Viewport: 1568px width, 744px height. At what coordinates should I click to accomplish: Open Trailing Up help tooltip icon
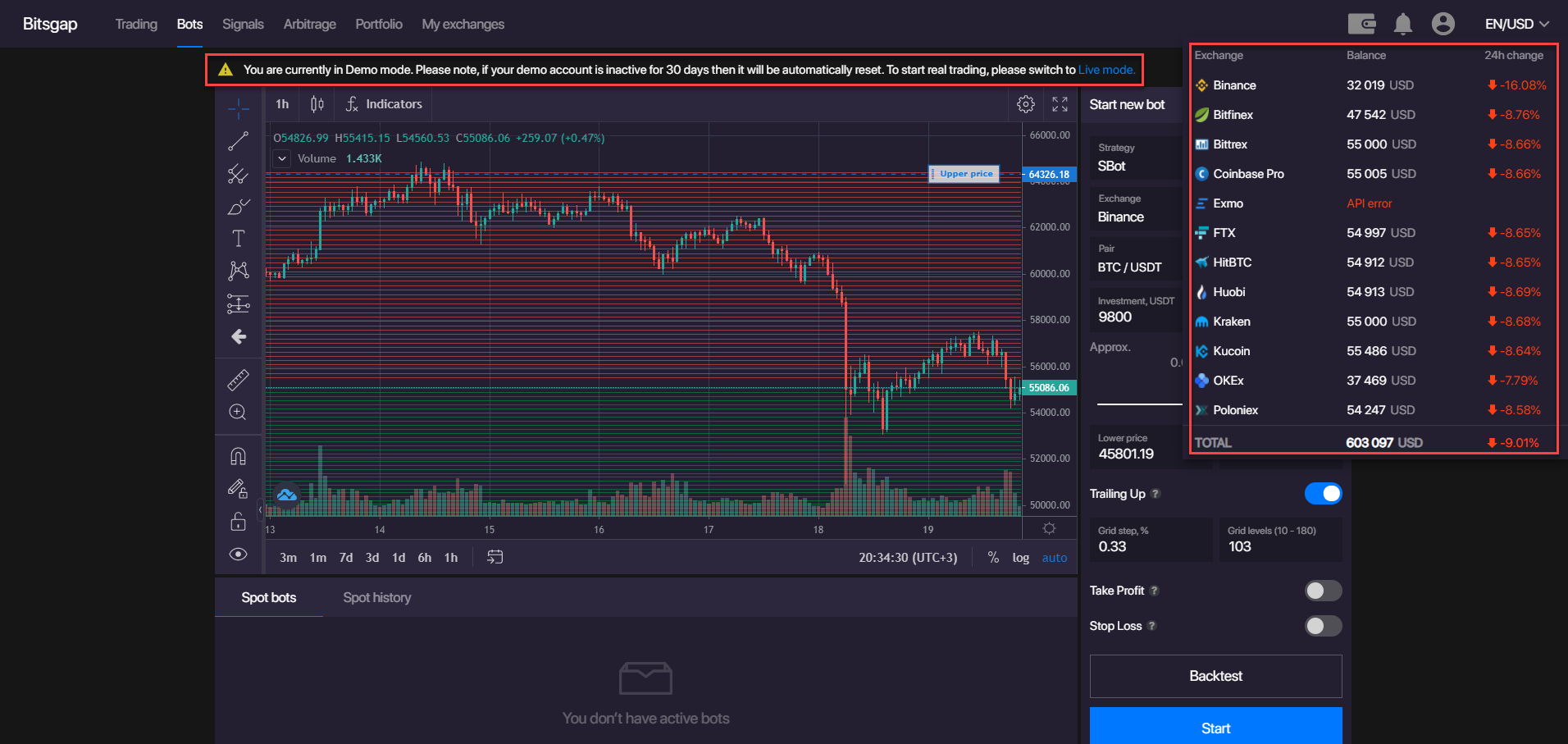[1155, 494]
